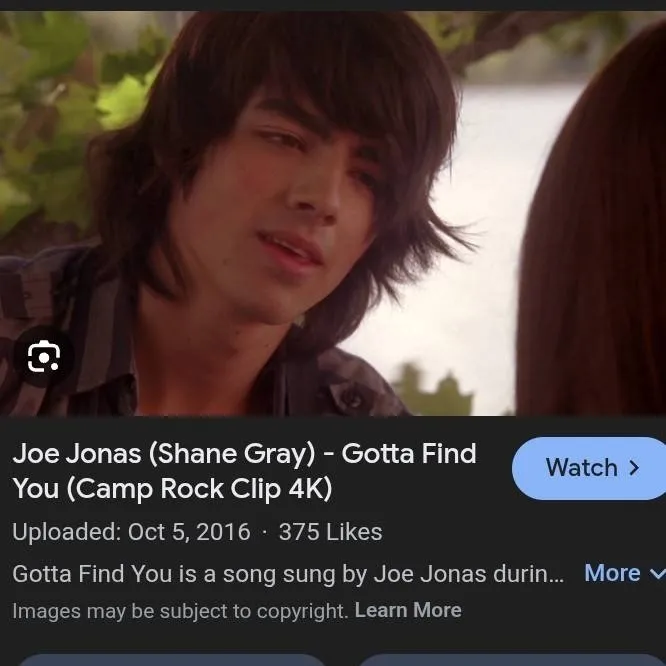Tap the right chip below copyright notice

(510, 660)
